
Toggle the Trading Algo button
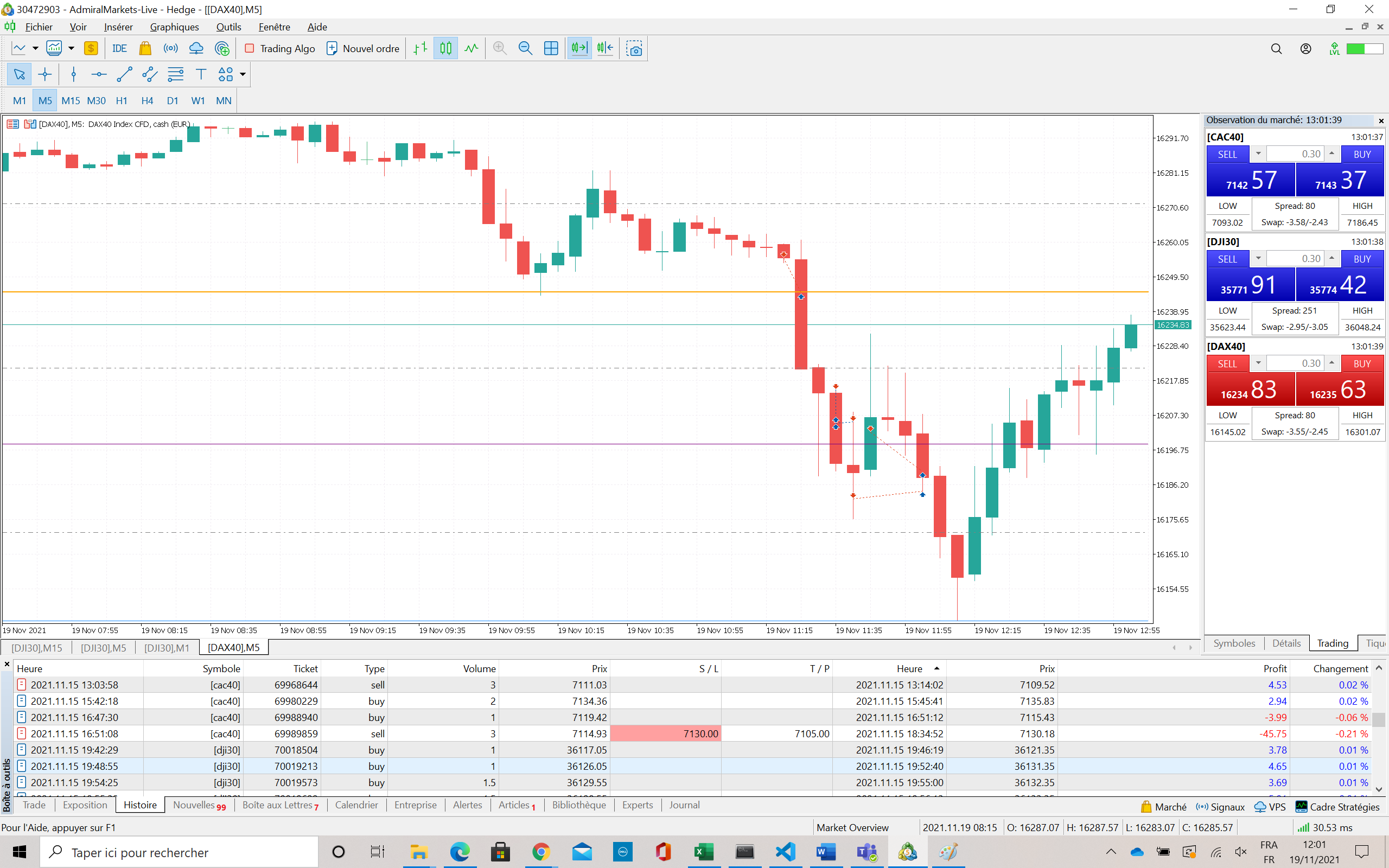tap(280, 49)
